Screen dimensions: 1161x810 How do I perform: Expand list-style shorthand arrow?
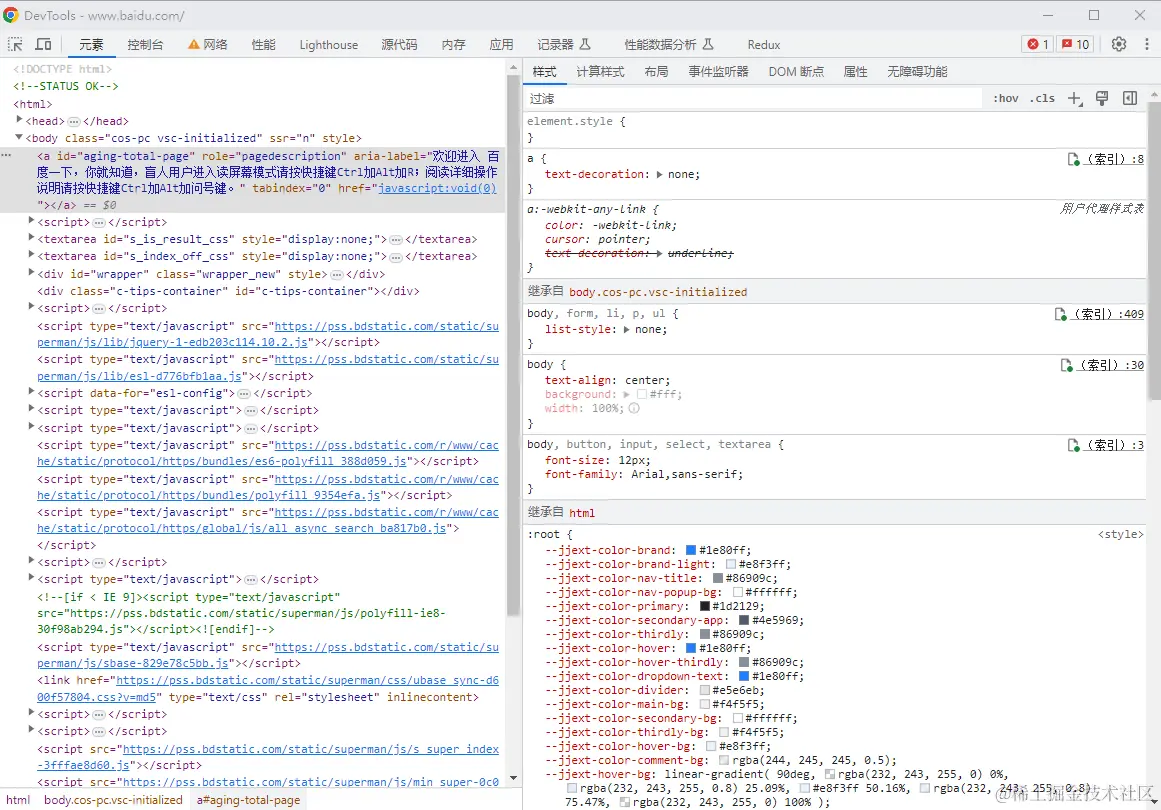click(x=626, y=329)
